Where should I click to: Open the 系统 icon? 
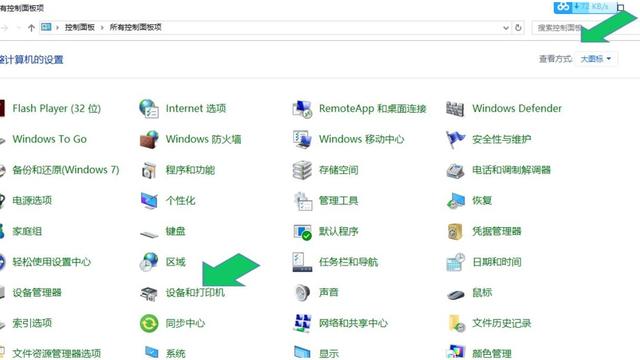tap(151, 352)
